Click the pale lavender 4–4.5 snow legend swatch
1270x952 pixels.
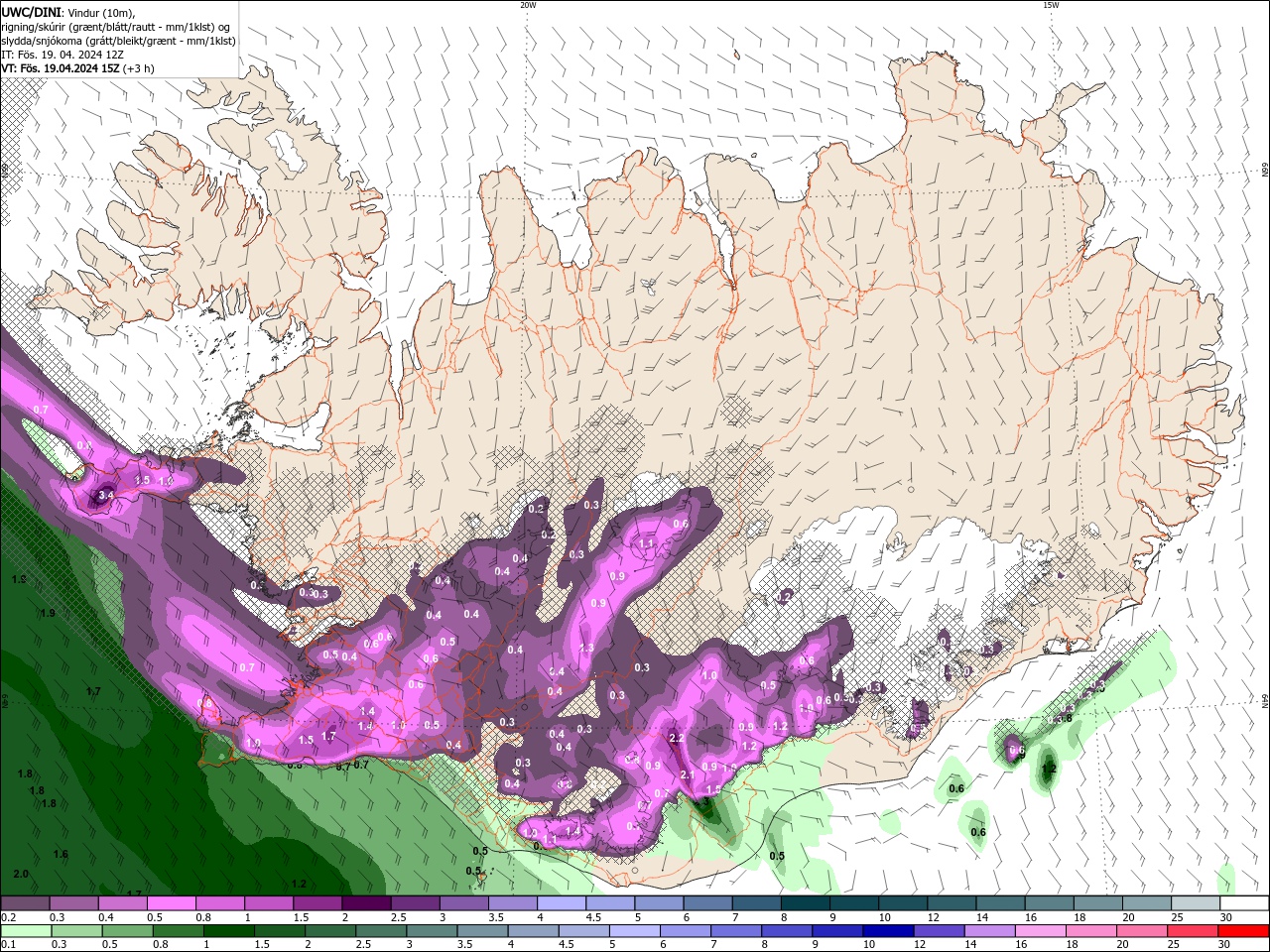click(562, 903)
